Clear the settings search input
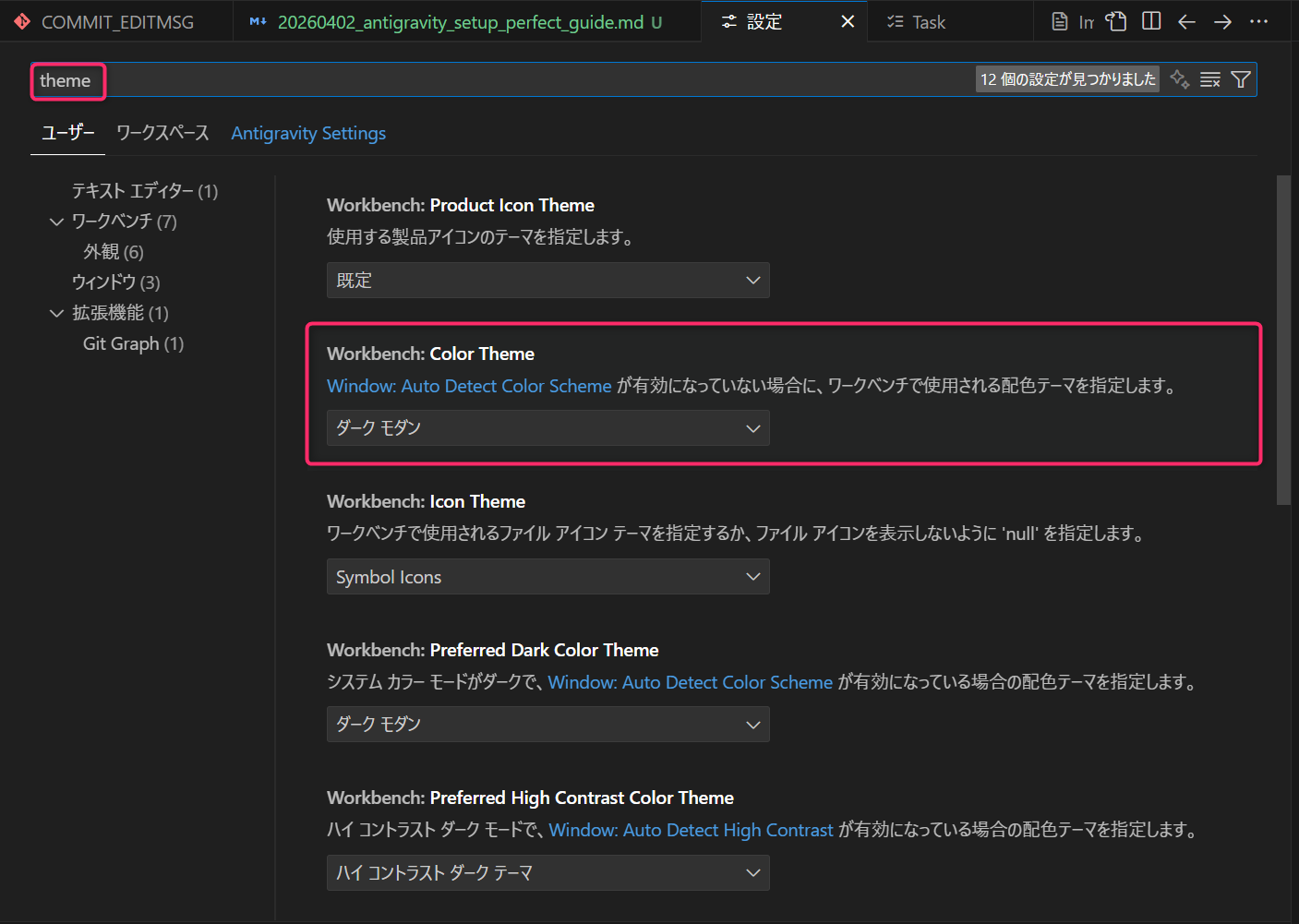The width and height of the screenshot is (1299, 924). pos(1209,80)
